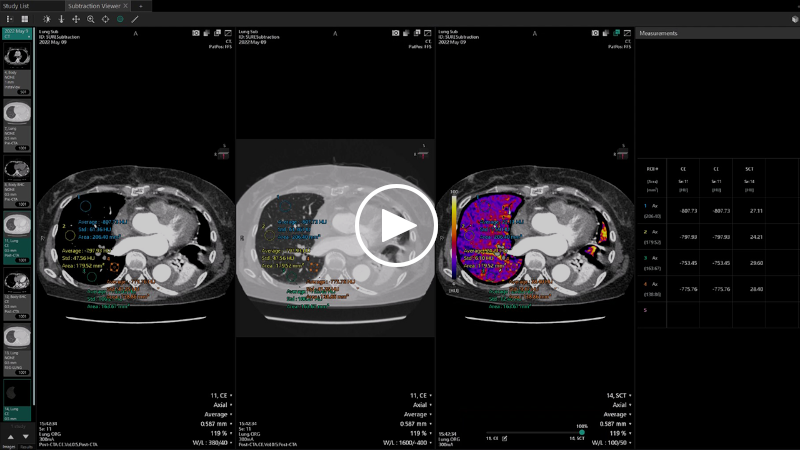
Task: Open 0.587 mm thickness dropdown in right viewport
Action: pyautogui.click(x=616, y=424)
